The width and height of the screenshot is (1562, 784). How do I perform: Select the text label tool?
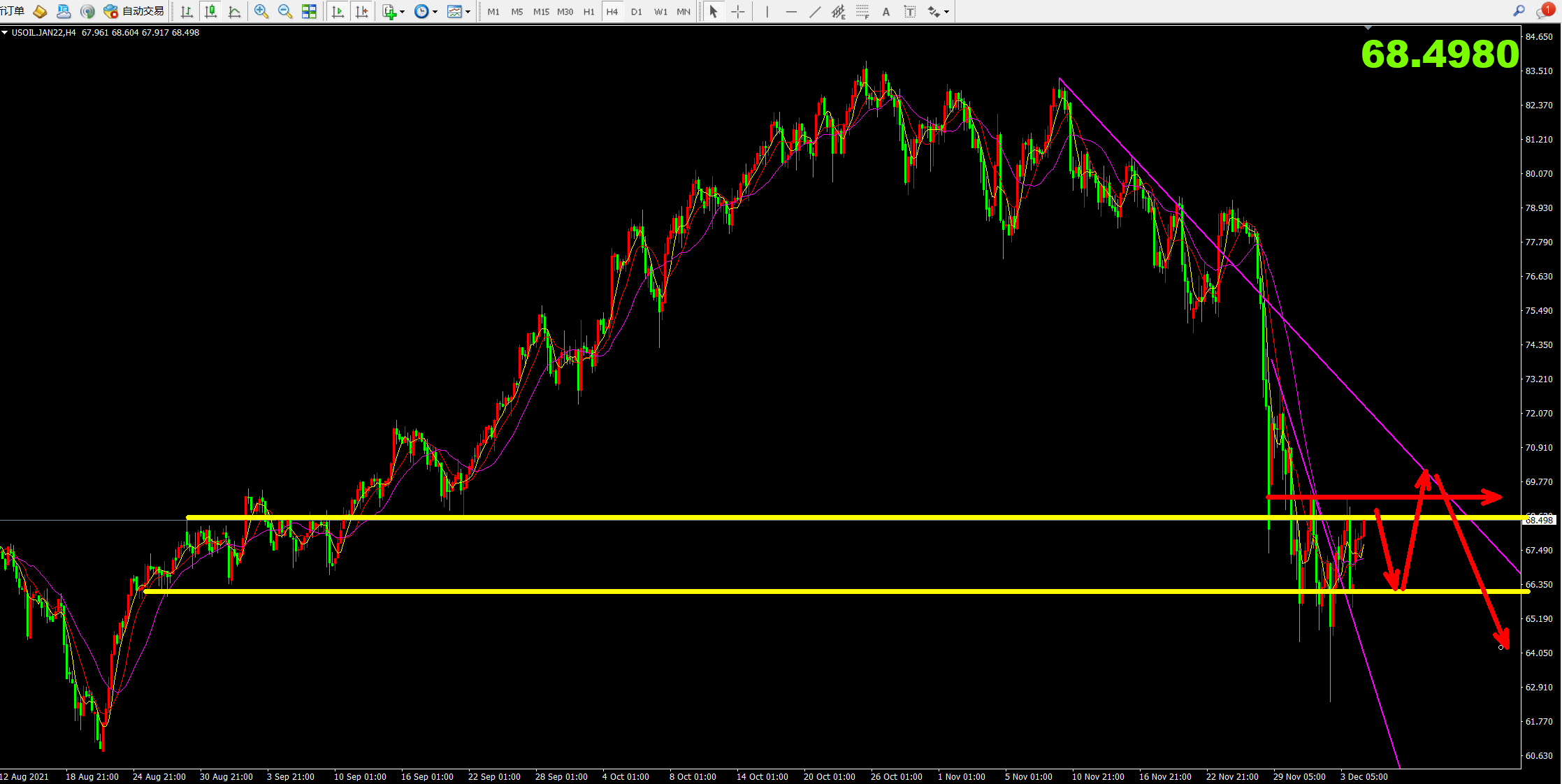click(x=910, y=11)
